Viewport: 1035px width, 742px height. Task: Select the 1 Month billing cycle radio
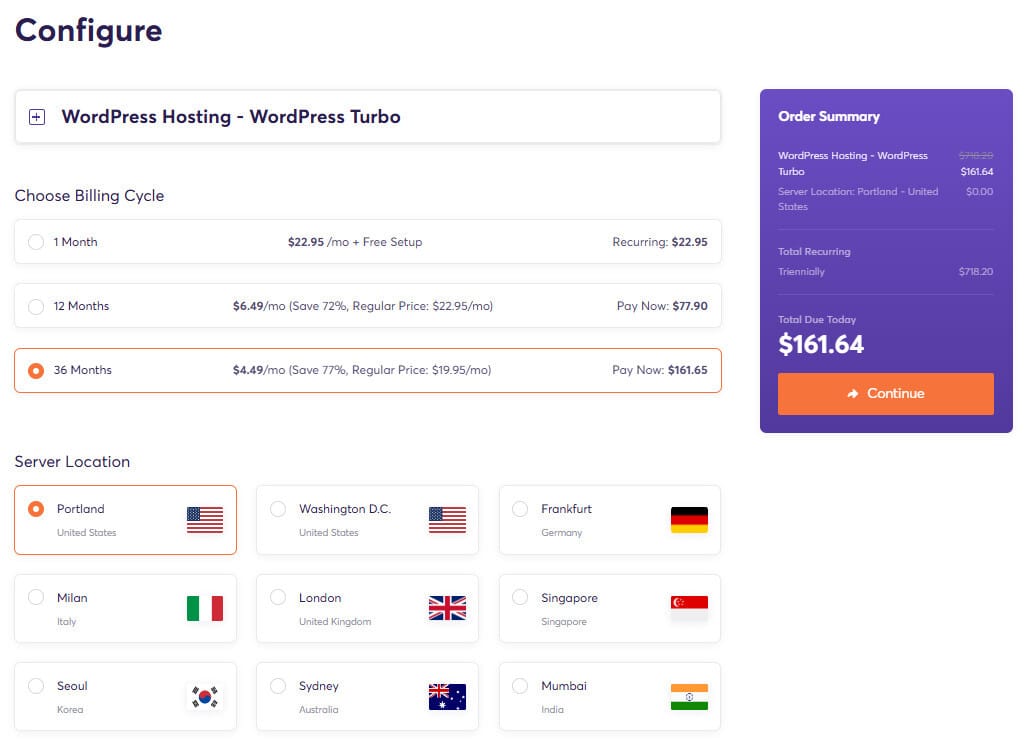coord(36,242)
